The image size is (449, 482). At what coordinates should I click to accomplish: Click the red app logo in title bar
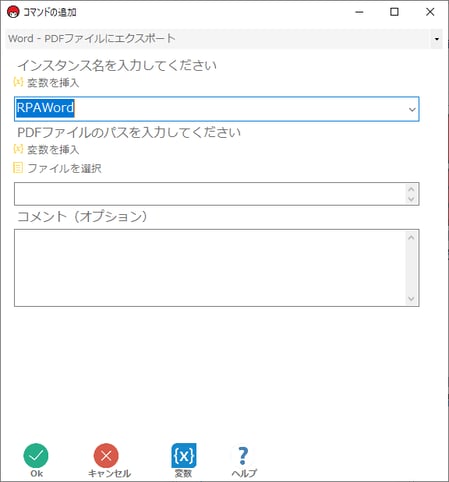(13, 12)
